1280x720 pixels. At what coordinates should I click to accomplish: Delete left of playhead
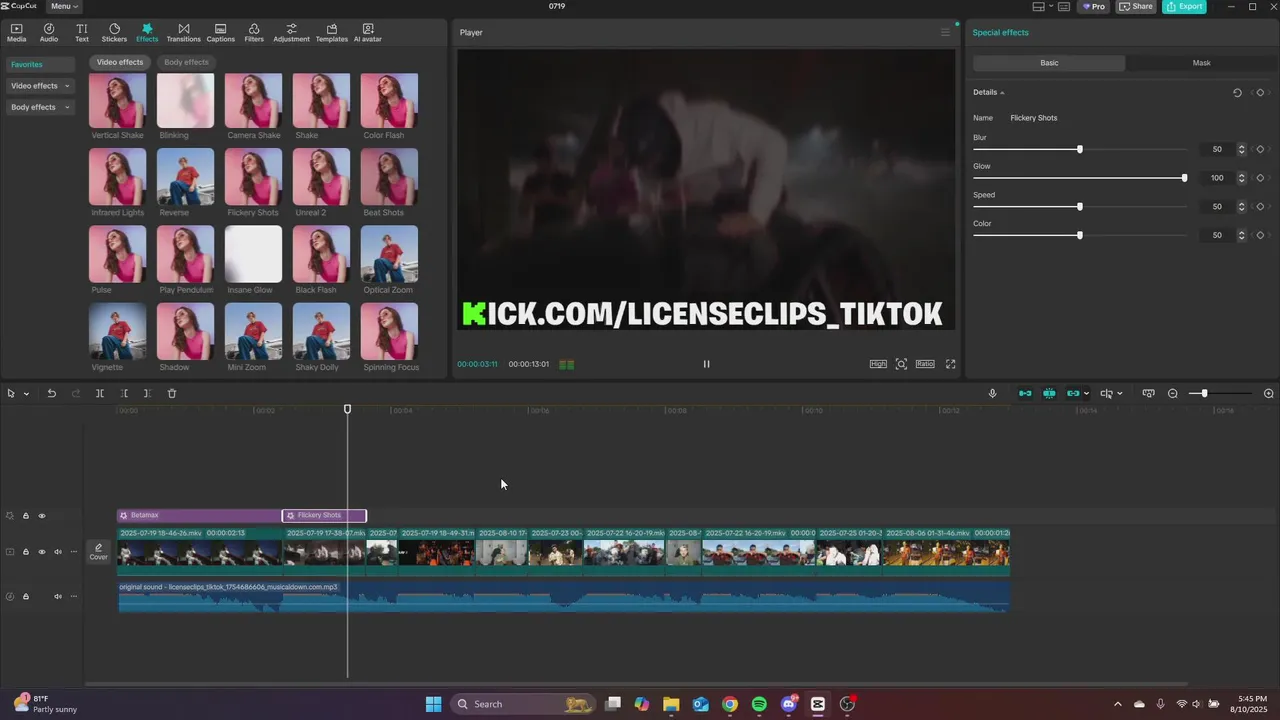(x=123, y=393)
